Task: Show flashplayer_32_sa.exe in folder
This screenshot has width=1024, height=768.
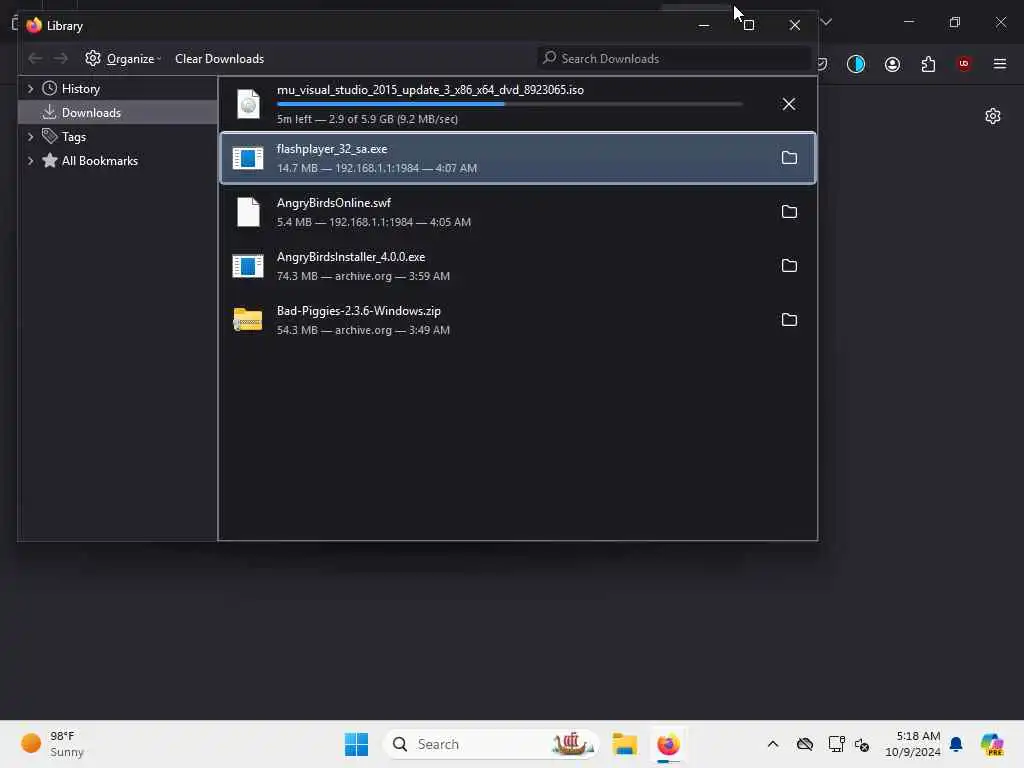Action: [789, 158]
